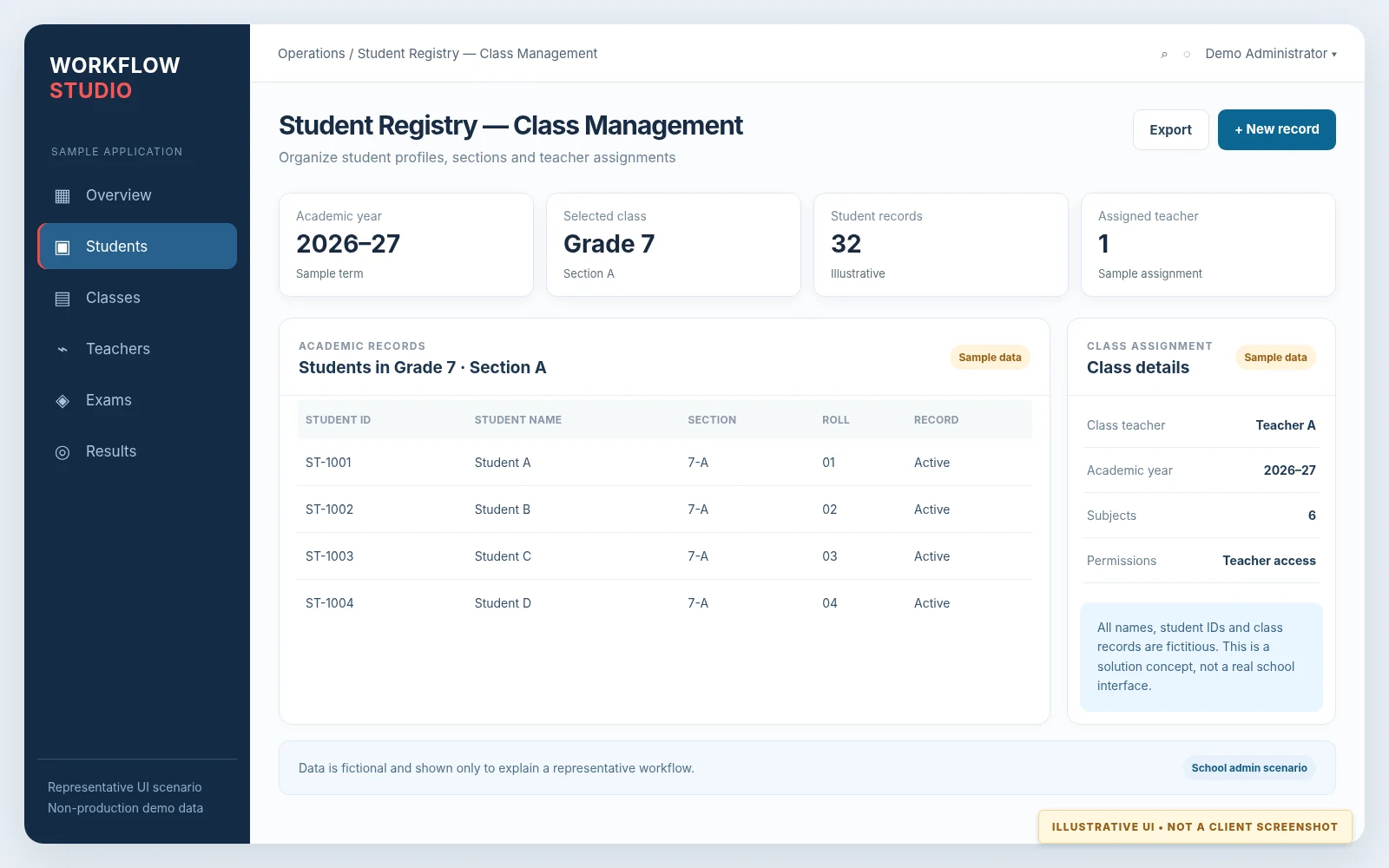The height and width of the screenshot is (868, 1389).
Task: Click the School admin scenario tag
Action: (1249, 768)
